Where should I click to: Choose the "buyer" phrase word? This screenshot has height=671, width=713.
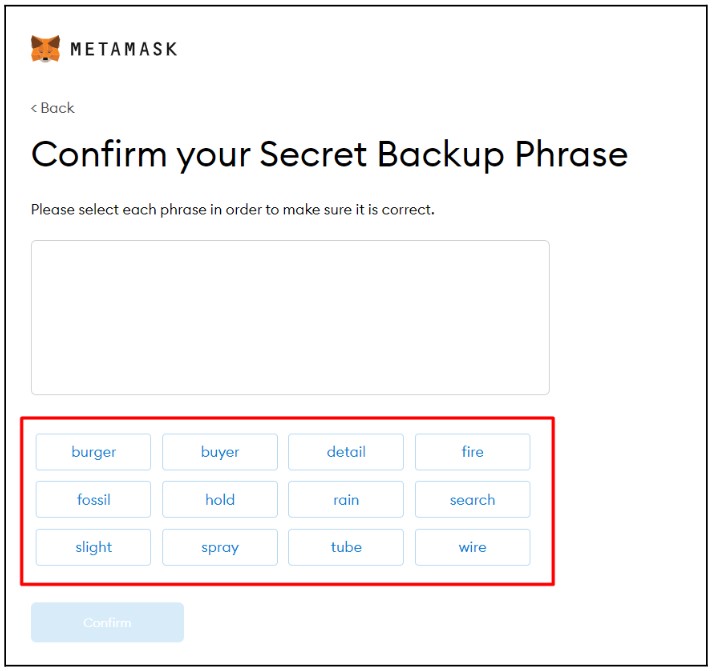pos(220,452)
